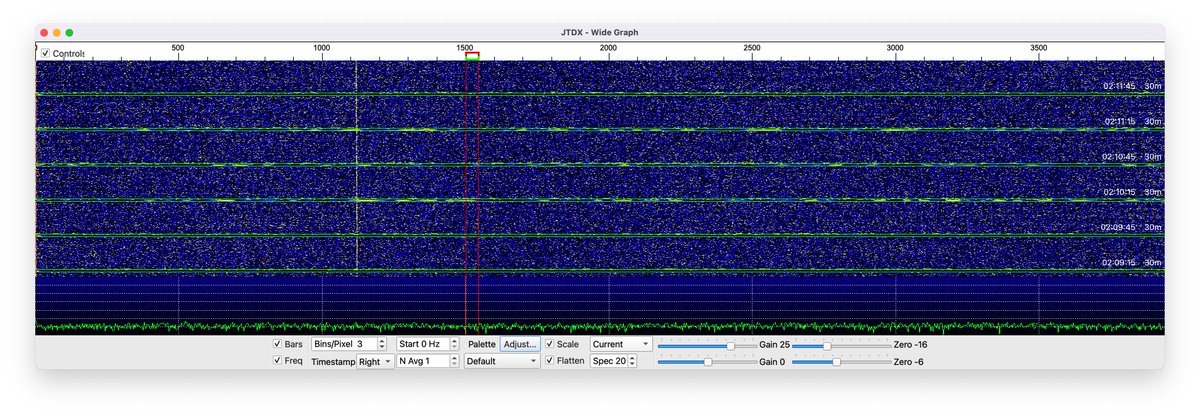Click the Palette Adjust... button

(x=520, y=344)
